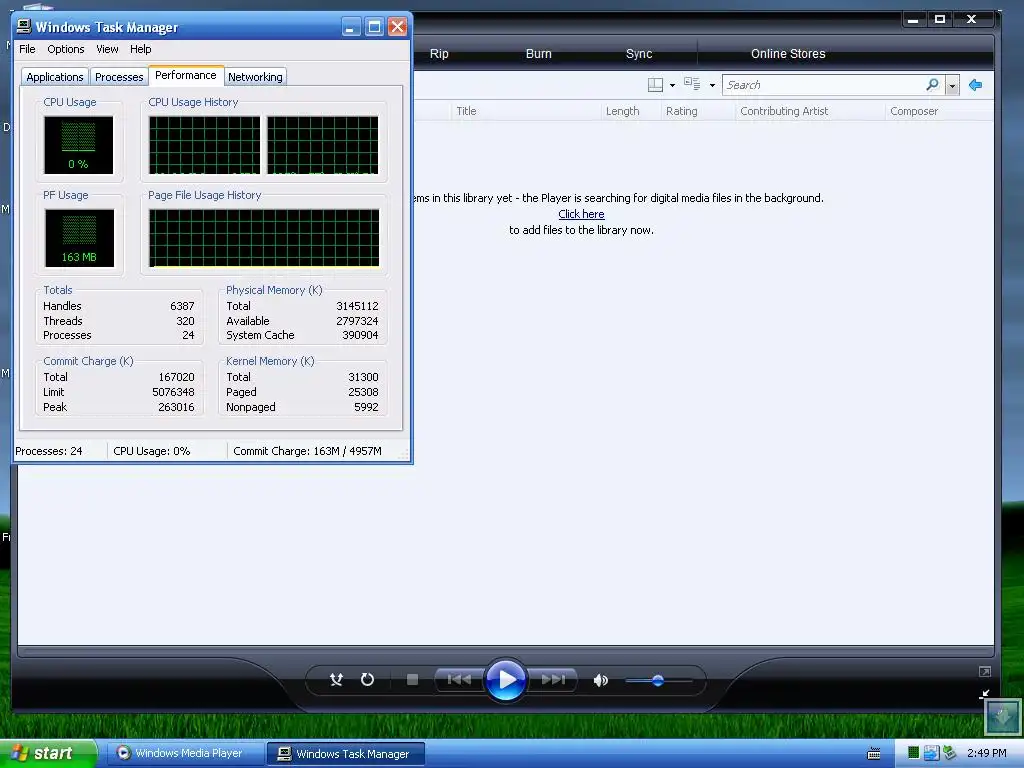Adjust the Media Player volume slider
This screenshot has width=1024, height=768.
tap(658, 680)
